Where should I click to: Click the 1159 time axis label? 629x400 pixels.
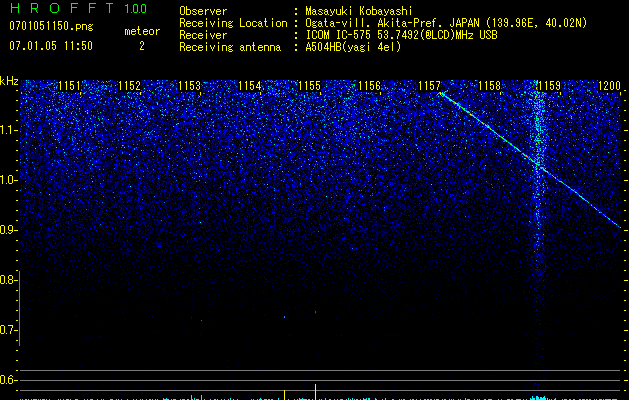pos(550,86)
